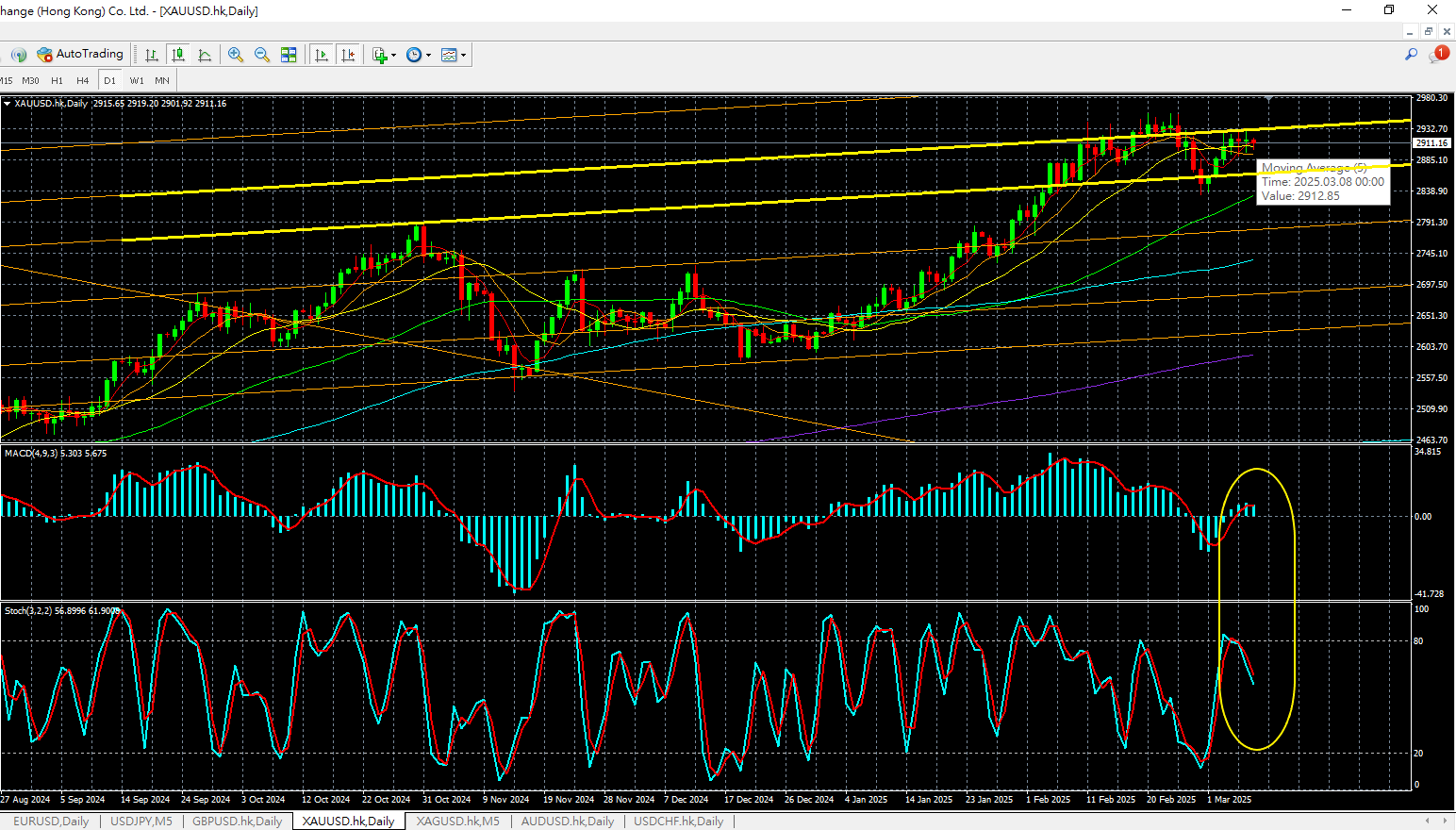Screen dimensions: 1456x830
Task: Click the 2911.16 current price label
Action: click(x=1431, y=143)
